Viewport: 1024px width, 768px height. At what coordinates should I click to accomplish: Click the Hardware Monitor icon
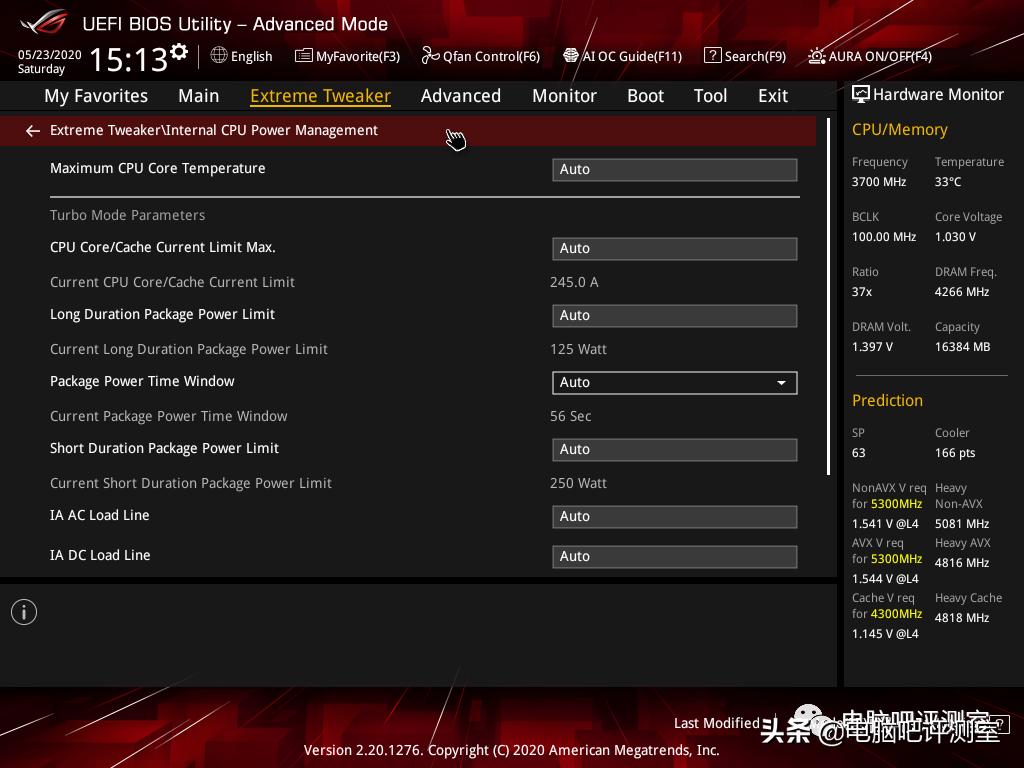point(861,95)
